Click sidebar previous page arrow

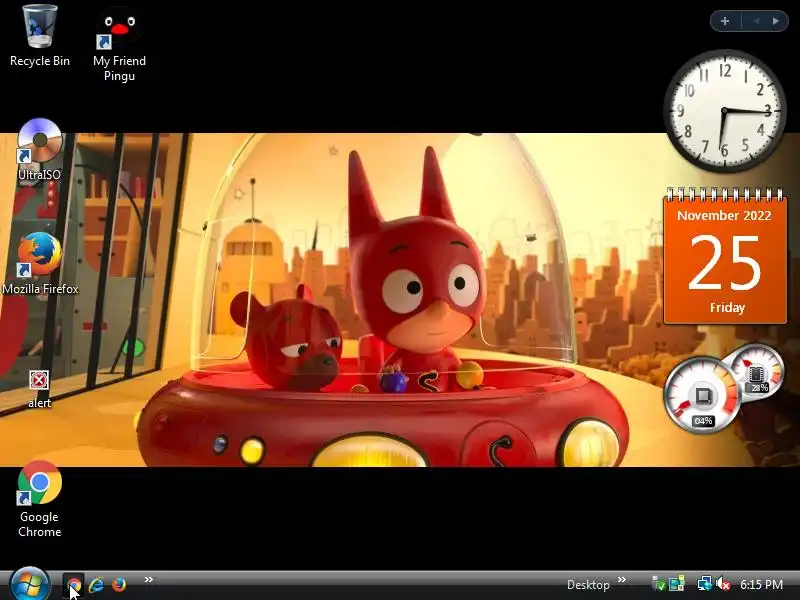pos(756,21)
